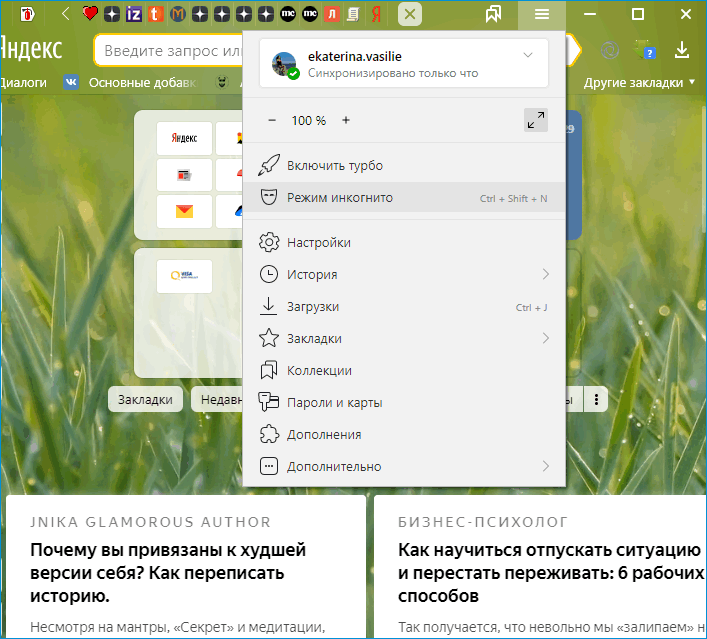Click the 100 % zoom value
Viewport: 707px width, 639px height.
coord(309,120)
